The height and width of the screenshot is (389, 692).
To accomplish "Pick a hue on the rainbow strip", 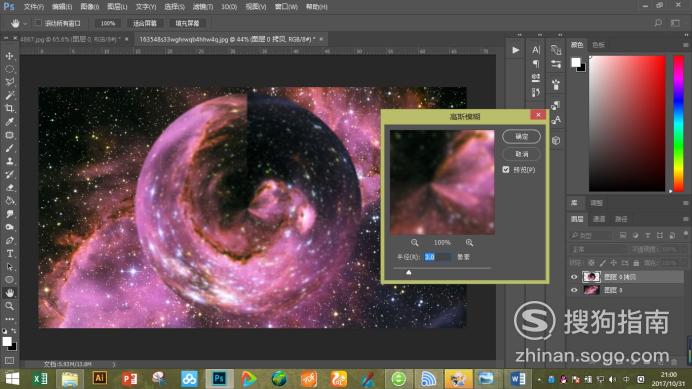I will pos(678,124).
